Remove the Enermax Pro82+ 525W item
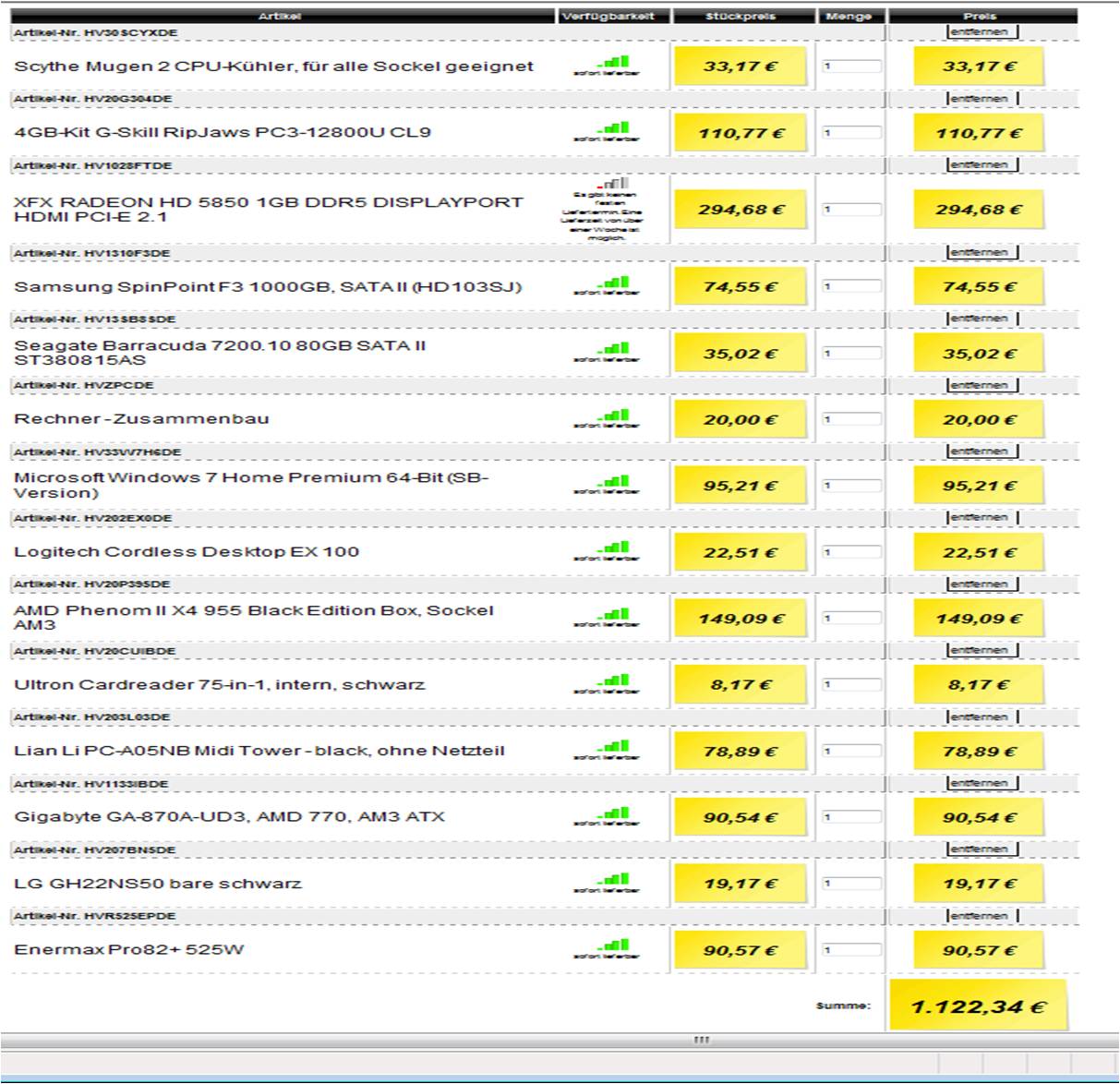 982,916
